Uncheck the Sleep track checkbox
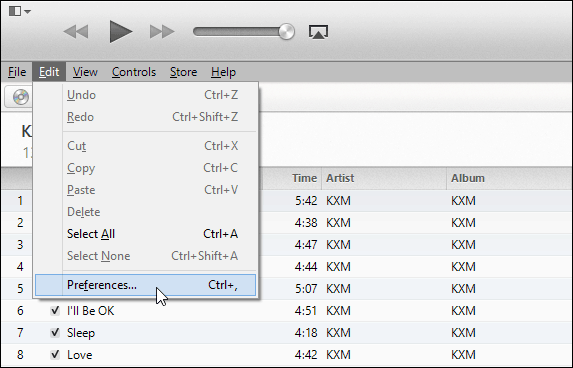Viewport: 573px width, 368px height. pos(55,333)
